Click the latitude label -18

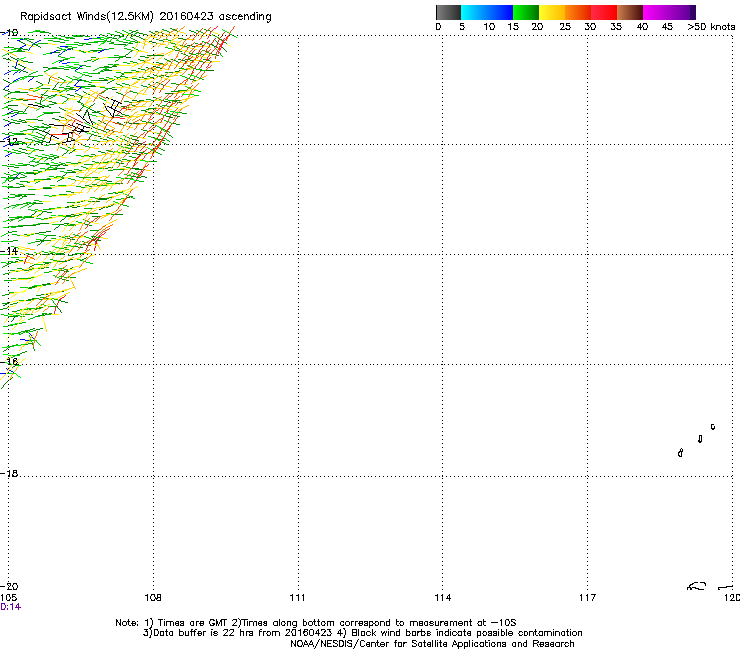[x=9, y=473]
